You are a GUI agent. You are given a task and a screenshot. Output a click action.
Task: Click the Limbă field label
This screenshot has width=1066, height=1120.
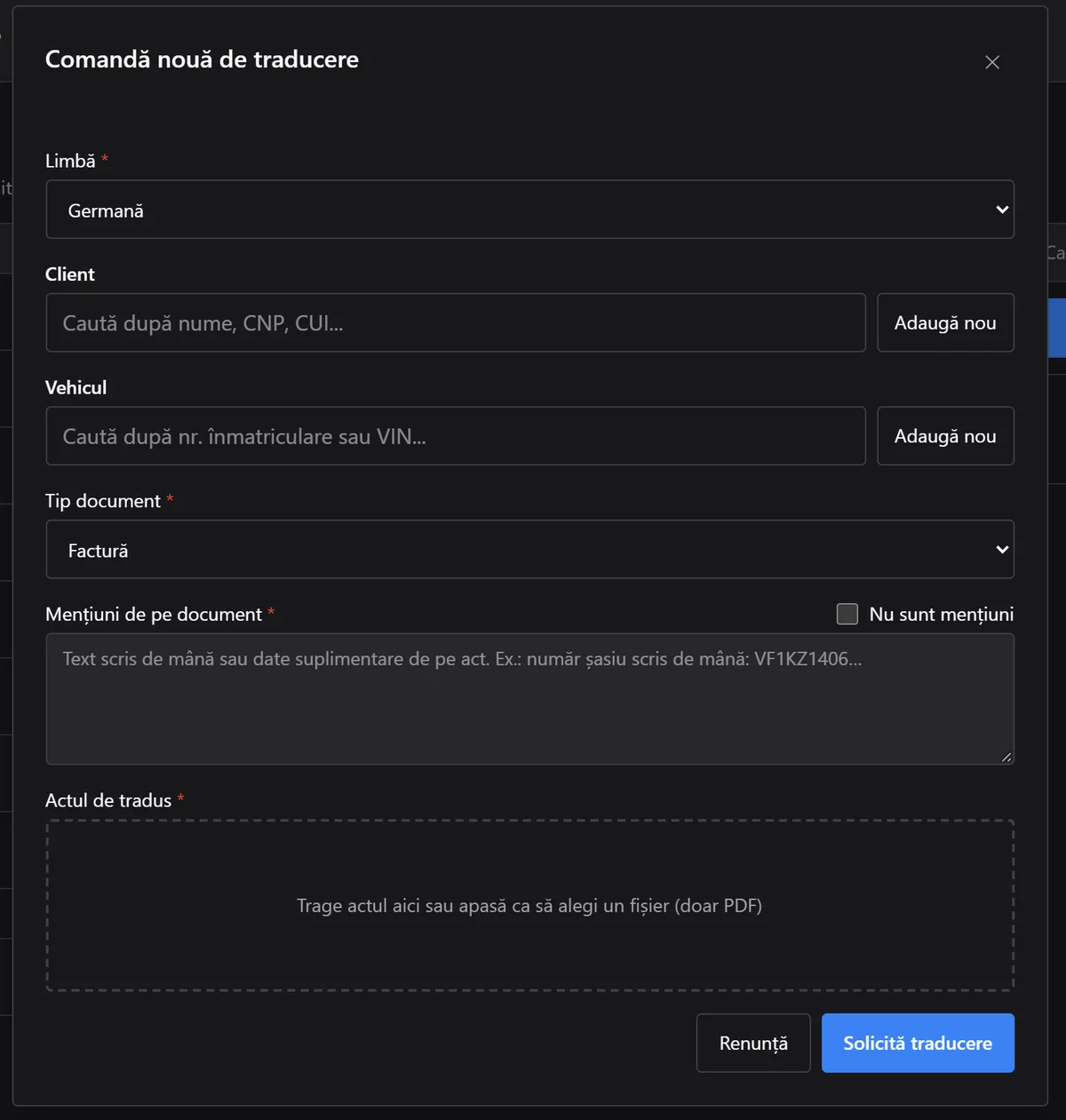70,161
